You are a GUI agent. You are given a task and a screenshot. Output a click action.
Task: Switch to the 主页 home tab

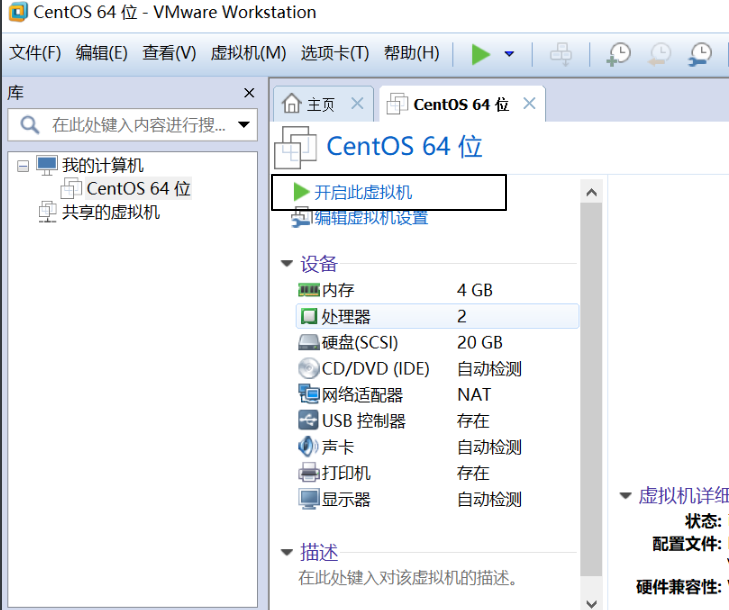[x=320, y=104]
